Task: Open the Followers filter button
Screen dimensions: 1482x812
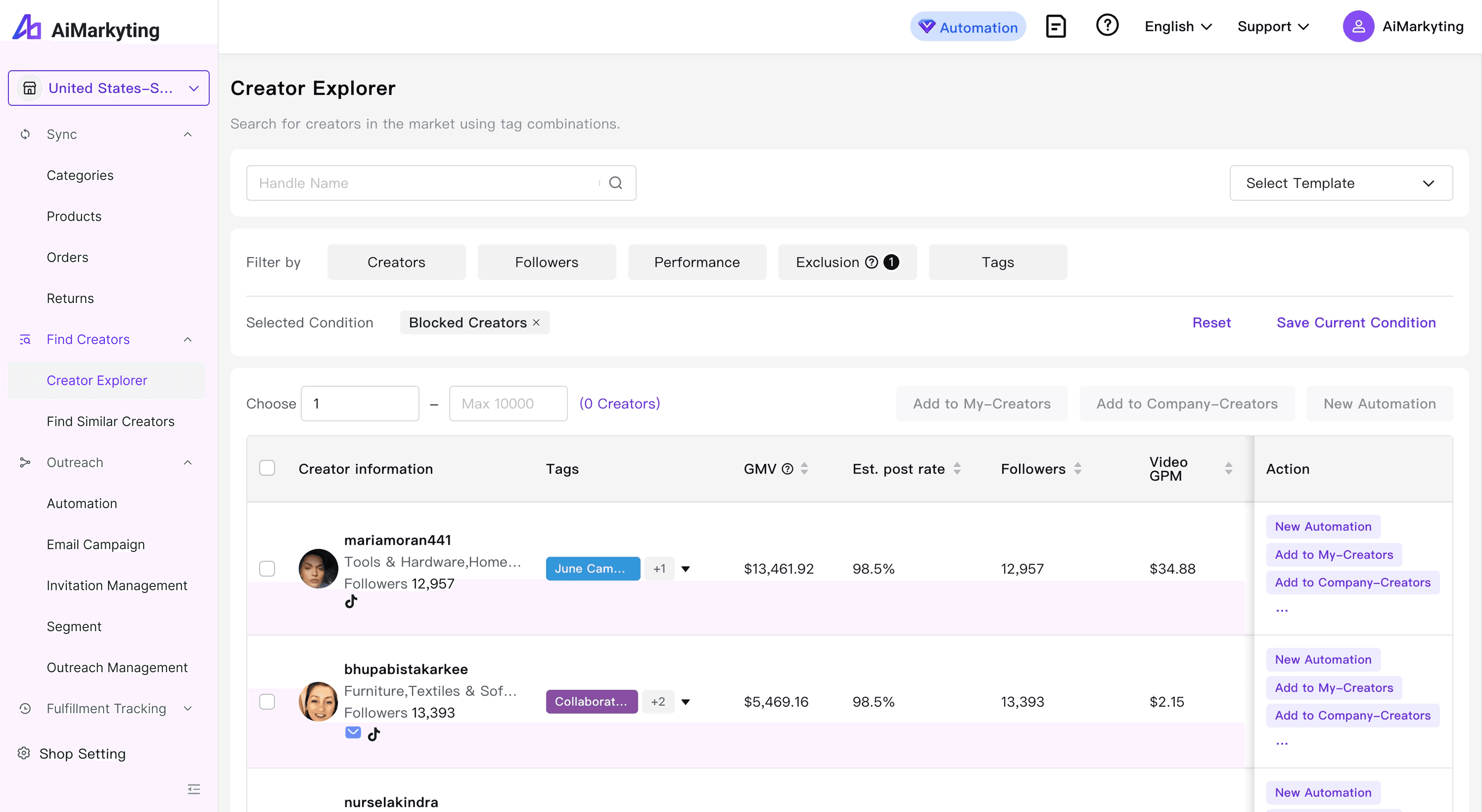Action: click(x=547, y=262)
